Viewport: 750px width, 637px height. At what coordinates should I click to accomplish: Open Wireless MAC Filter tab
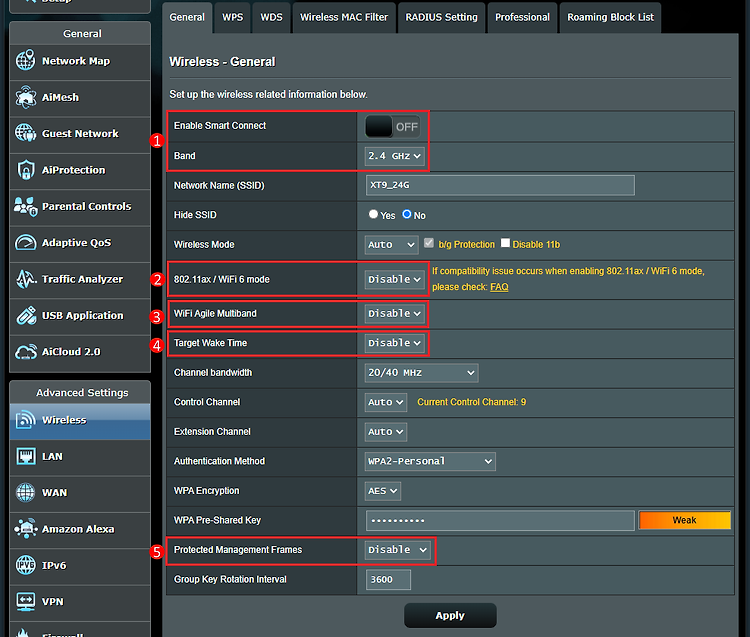click(344, 17)
